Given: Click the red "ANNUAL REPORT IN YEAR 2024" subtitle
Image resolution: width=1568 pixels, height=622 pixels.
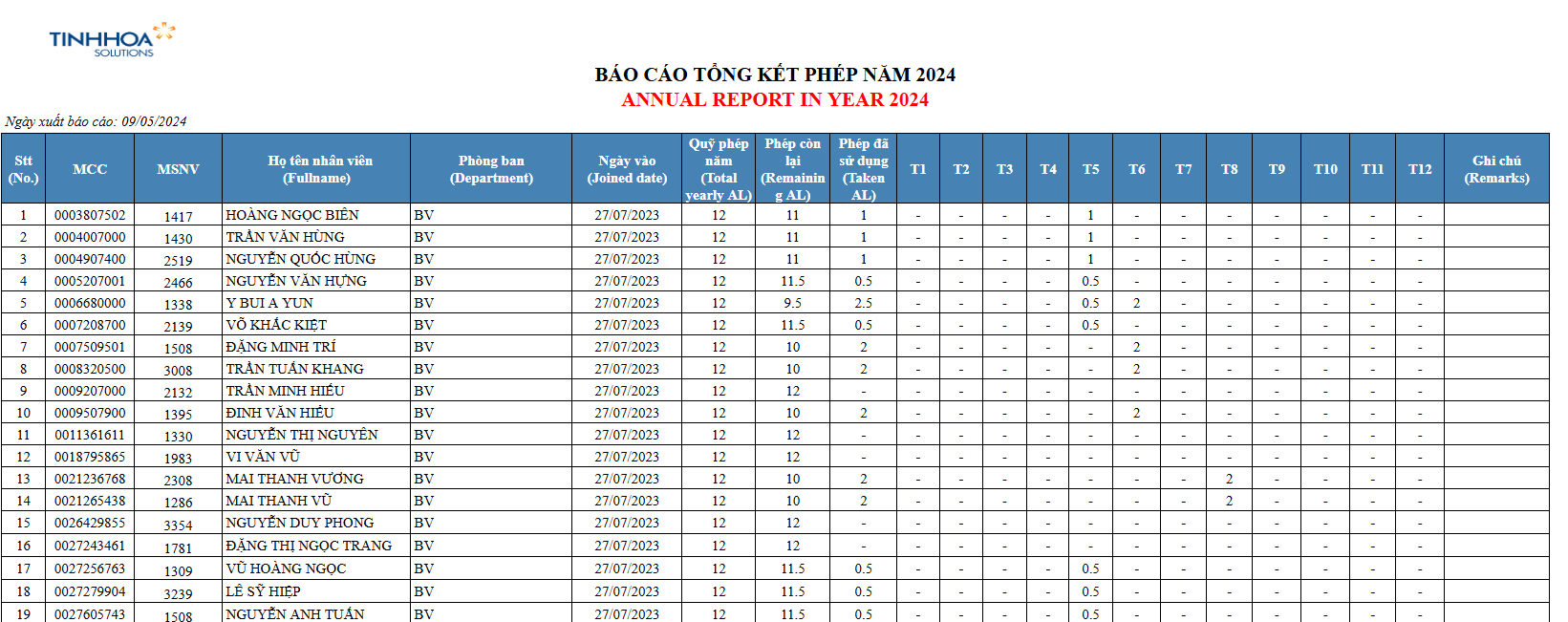Looking at the screenshot, I should pyautogui.click(x=774, y=99).
